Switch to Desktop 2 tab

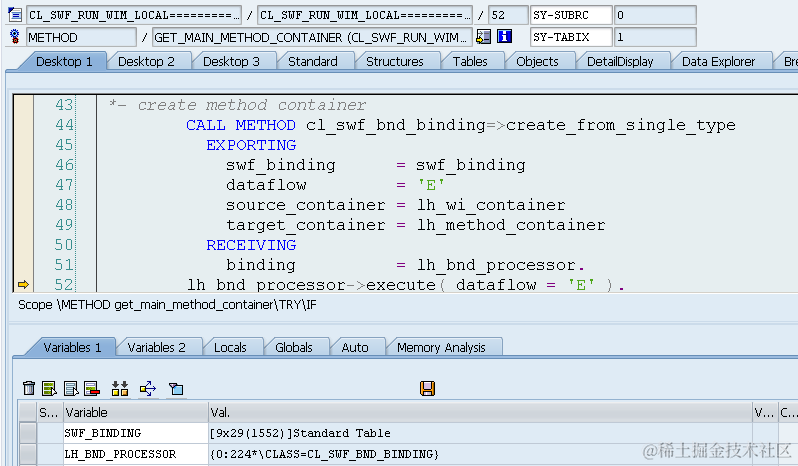click(x=146, y=62)
